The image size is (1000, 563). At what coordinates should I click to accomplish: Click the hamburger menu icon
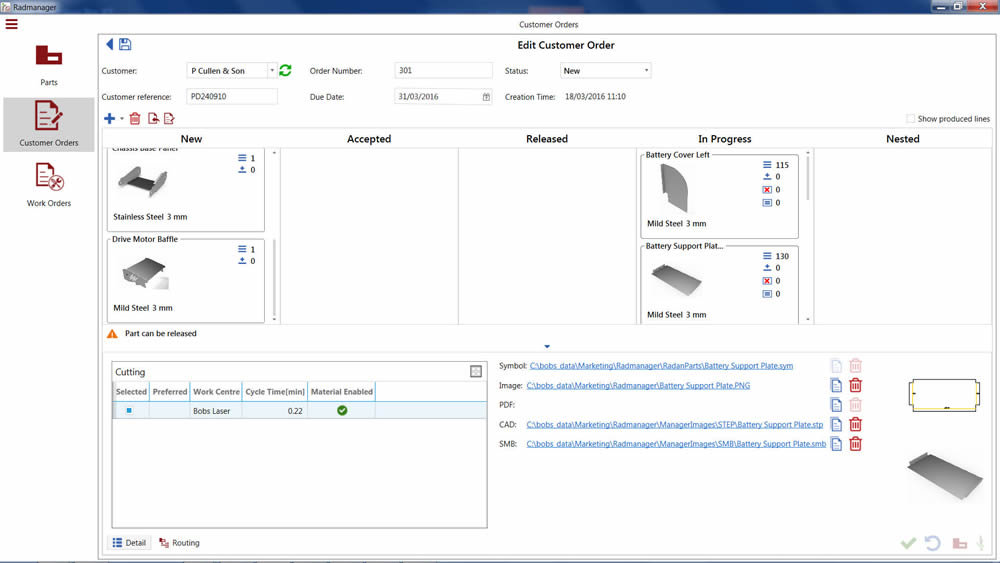coord(12,24)
